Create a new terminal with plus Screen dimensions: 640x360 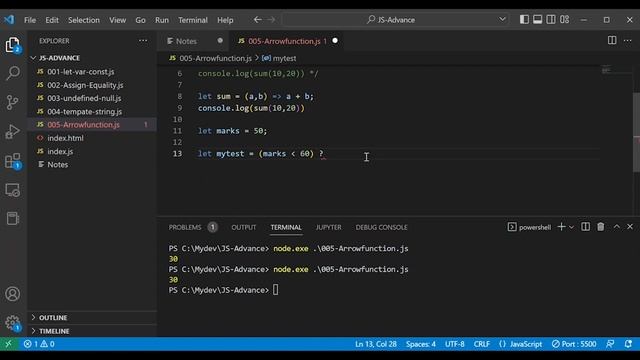(x=561, y=227)
